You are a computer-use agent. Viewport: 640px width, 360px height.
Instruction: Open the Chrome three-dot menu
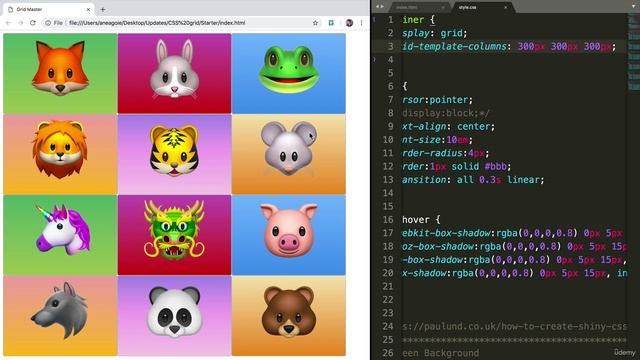point(361,23)
